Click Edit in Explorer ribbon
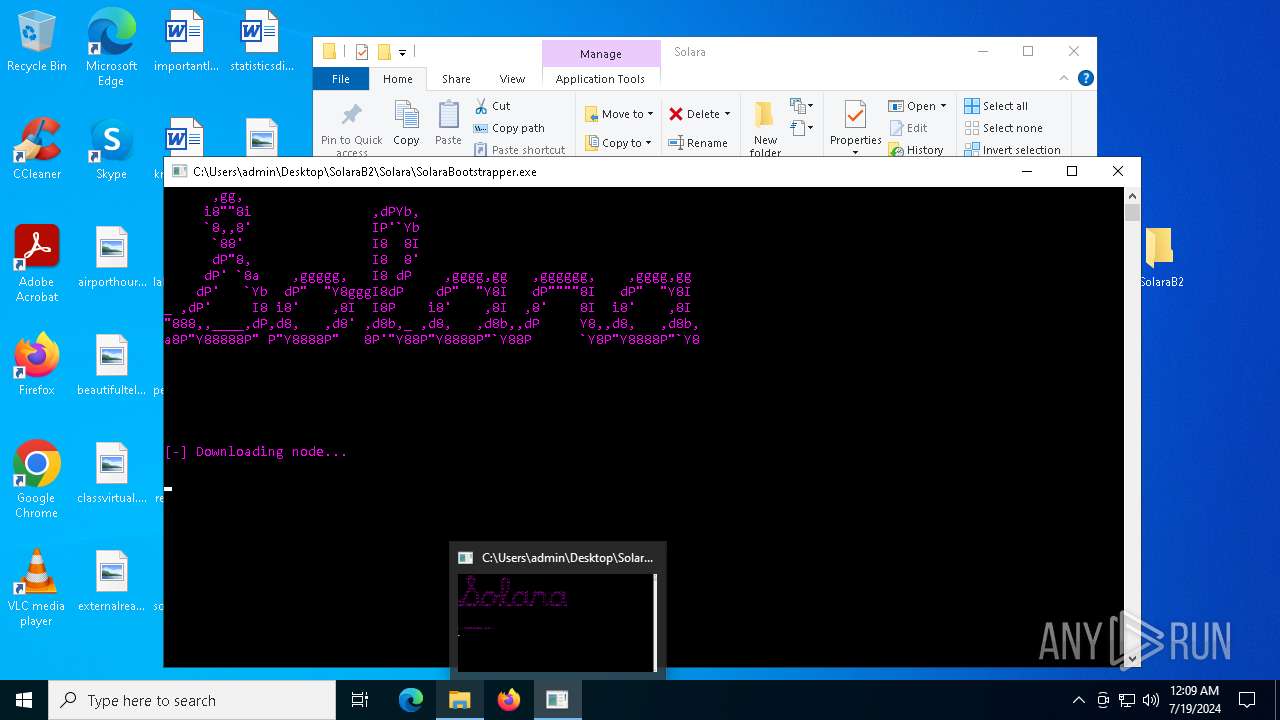 908,128
